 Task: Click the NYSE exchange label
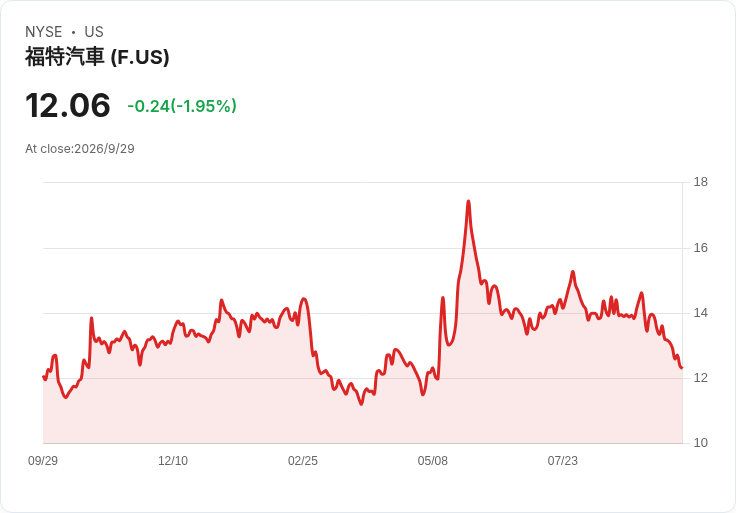coord(44,32)
